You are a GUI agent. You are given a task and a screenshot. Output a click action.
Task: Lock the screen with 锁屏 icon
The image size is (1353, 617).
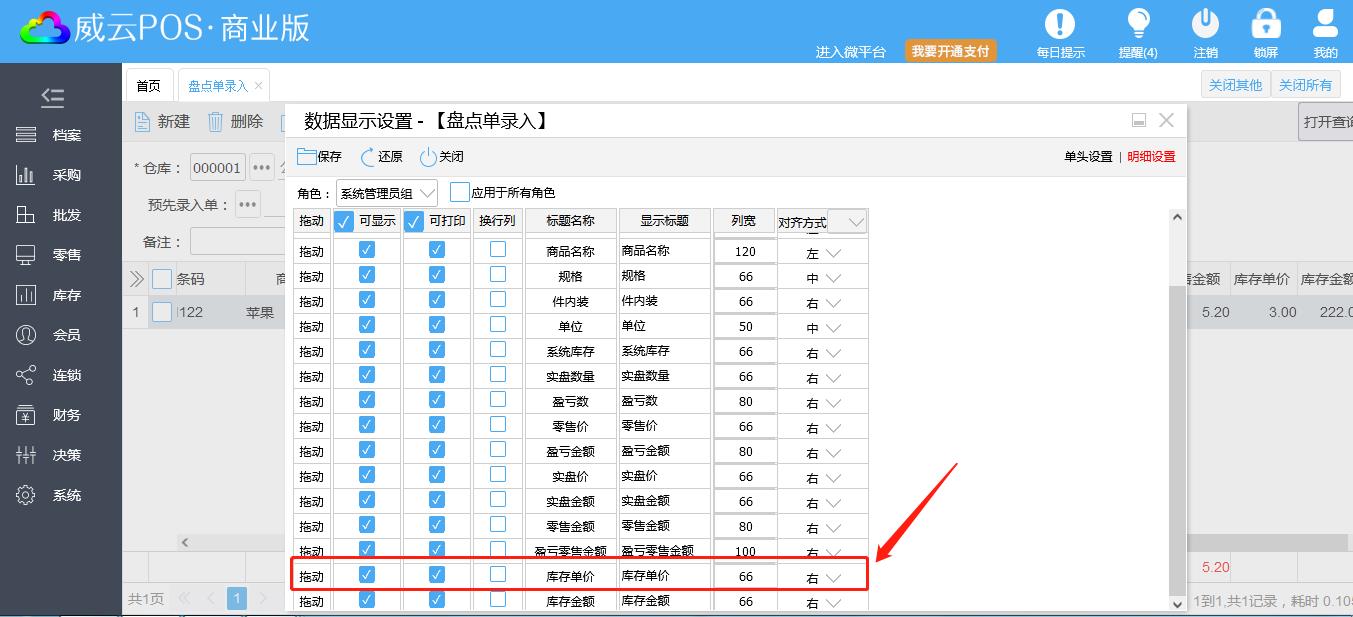coord(1266,24)
